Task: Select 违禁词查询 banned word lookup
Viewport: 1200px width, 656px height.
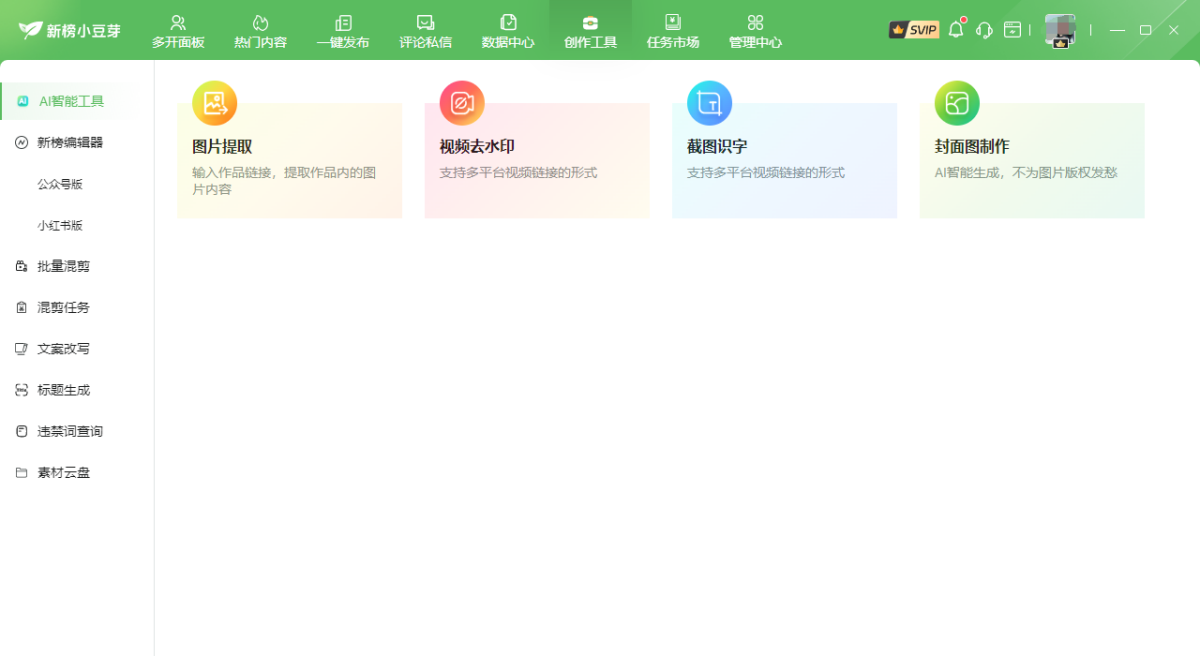Action: [x=62, y=431]
